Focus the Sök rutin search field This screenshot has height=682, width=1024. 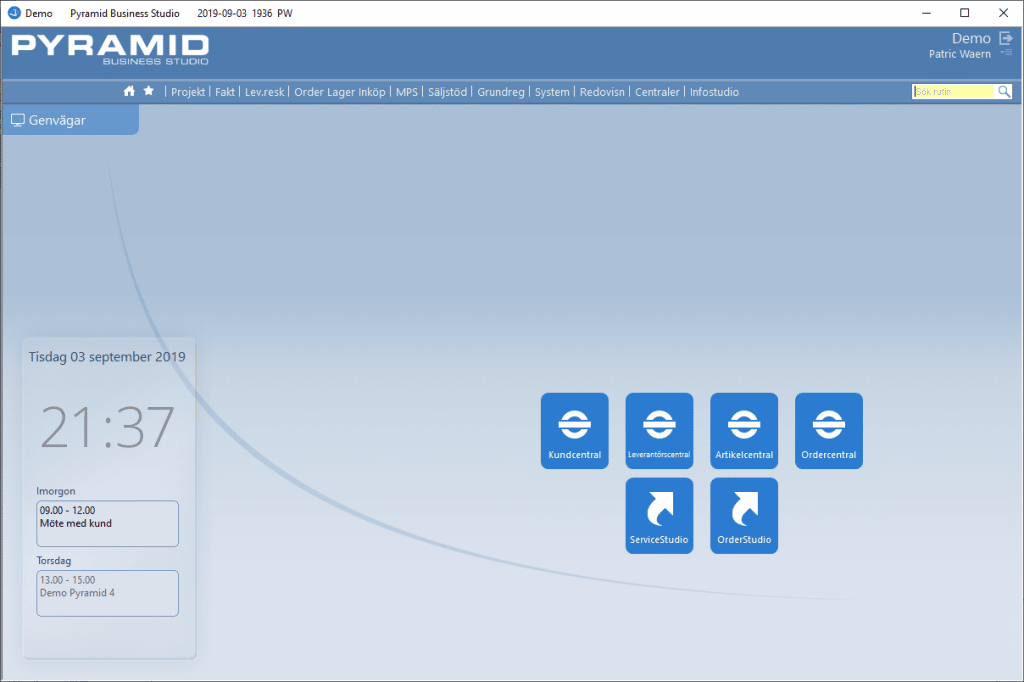click(x=953, y=91)
